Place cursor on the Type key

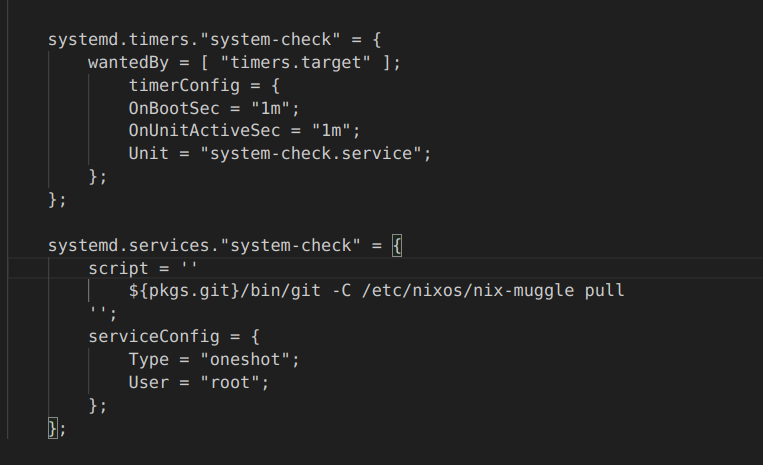pyautogui.click(x=148, y=359)
